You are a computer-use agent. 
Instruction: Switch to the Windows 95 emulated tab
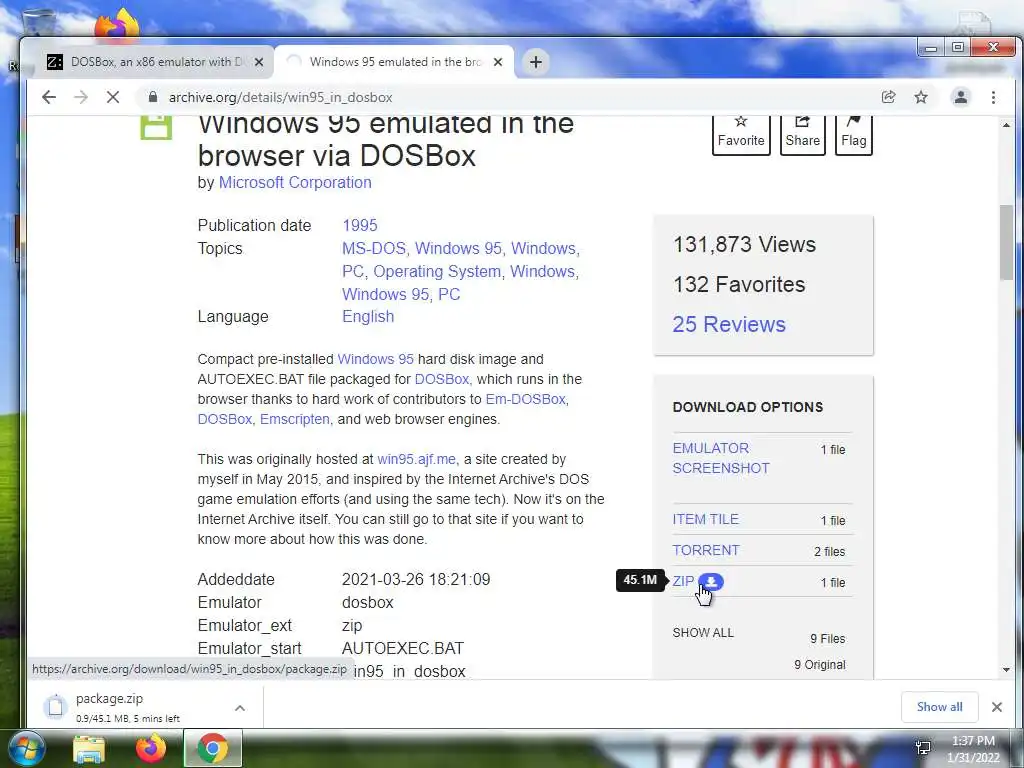[x=394, y=62]
